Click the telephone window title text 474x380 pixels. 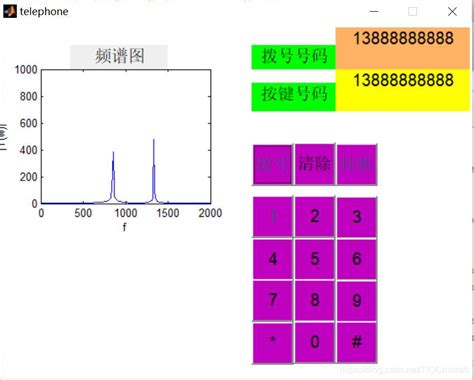tap(44, 12)
